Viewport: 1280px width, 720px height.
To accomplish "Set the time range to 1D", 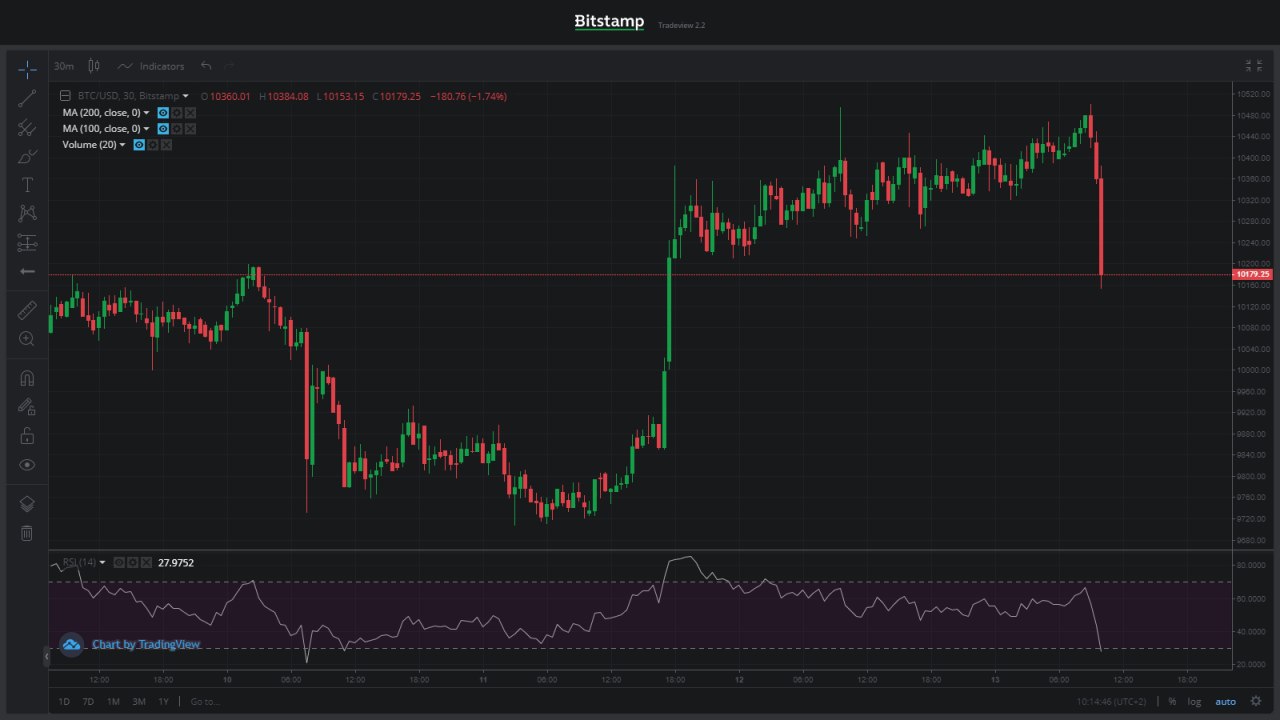I will pyautogui.click(x=64, y=702).
